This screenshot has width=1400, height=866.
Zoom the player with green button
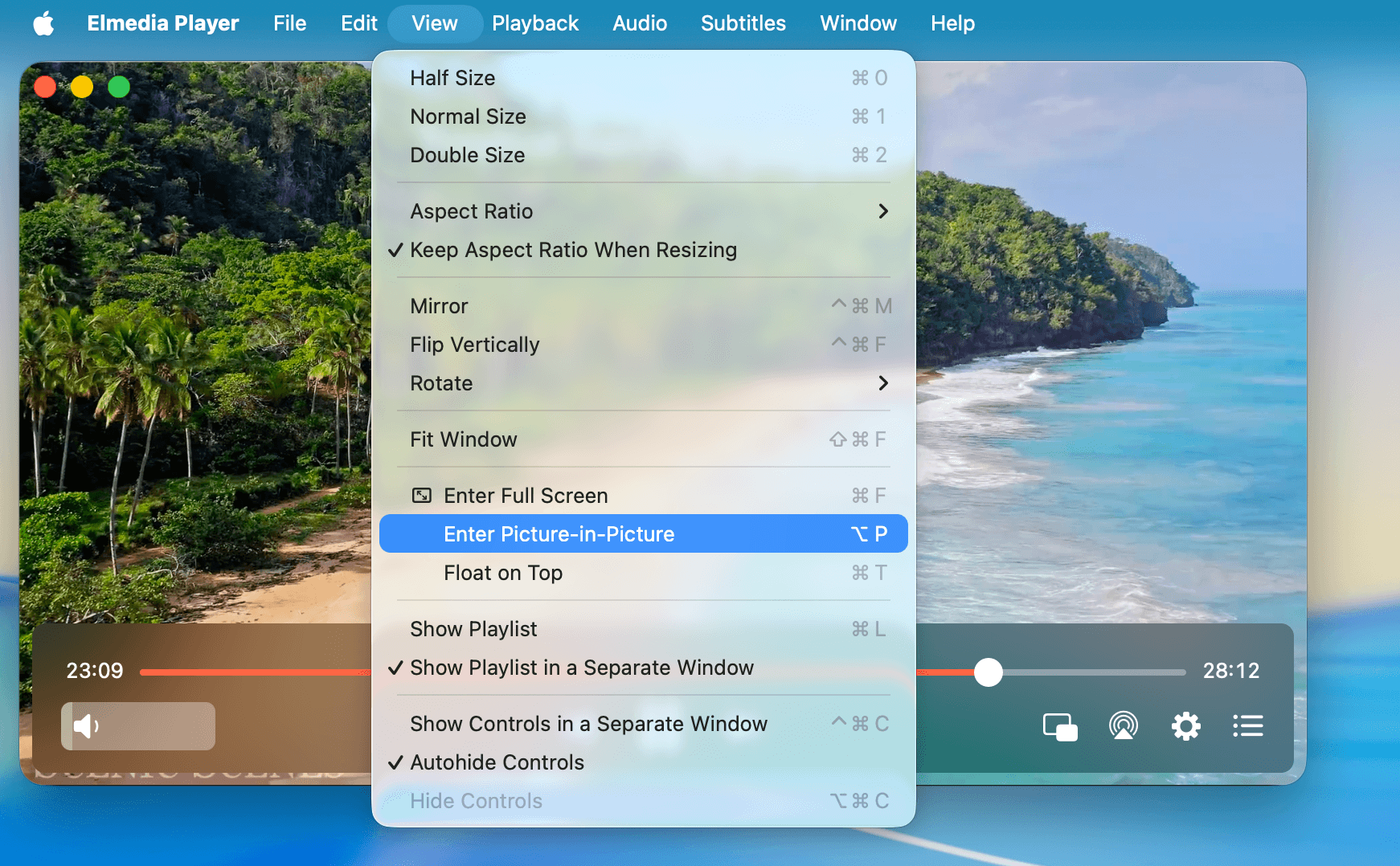119,86
